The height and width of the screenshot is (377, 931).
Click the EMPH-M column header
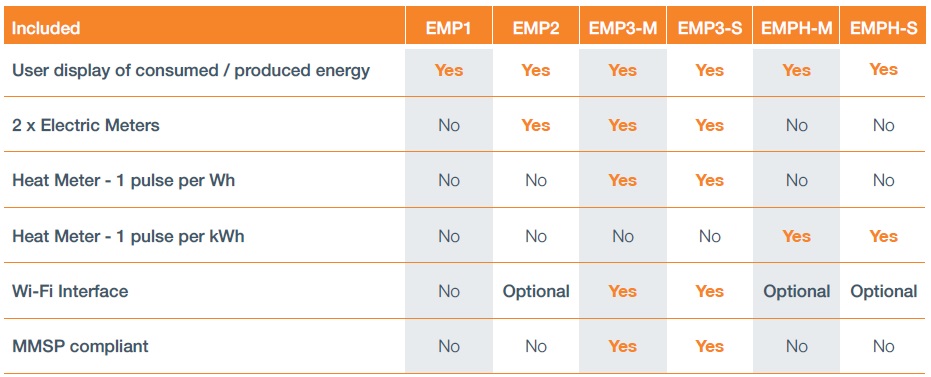coord(796,28)
